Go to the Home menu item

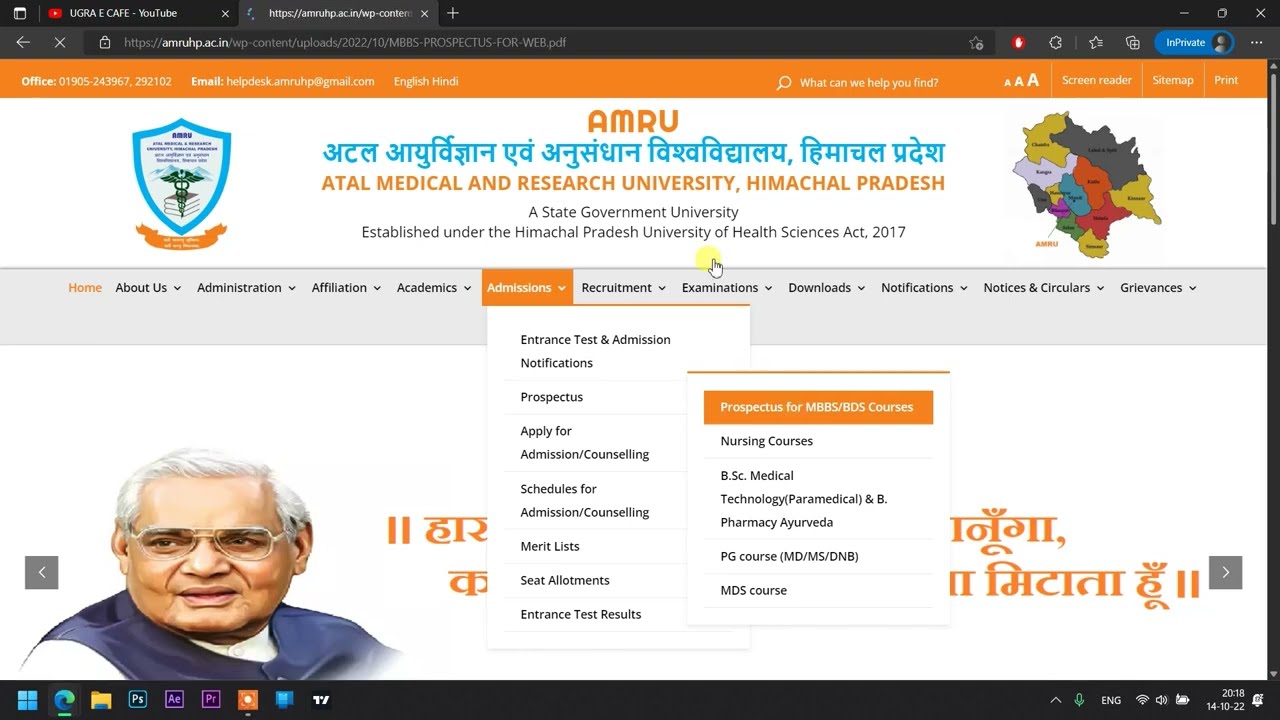pos(85,288)
